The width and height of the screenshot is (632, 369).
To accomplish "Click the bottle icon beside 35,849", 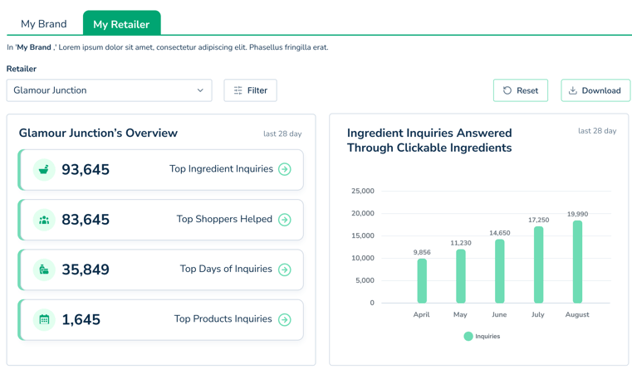I will click(x=44, y=269).
